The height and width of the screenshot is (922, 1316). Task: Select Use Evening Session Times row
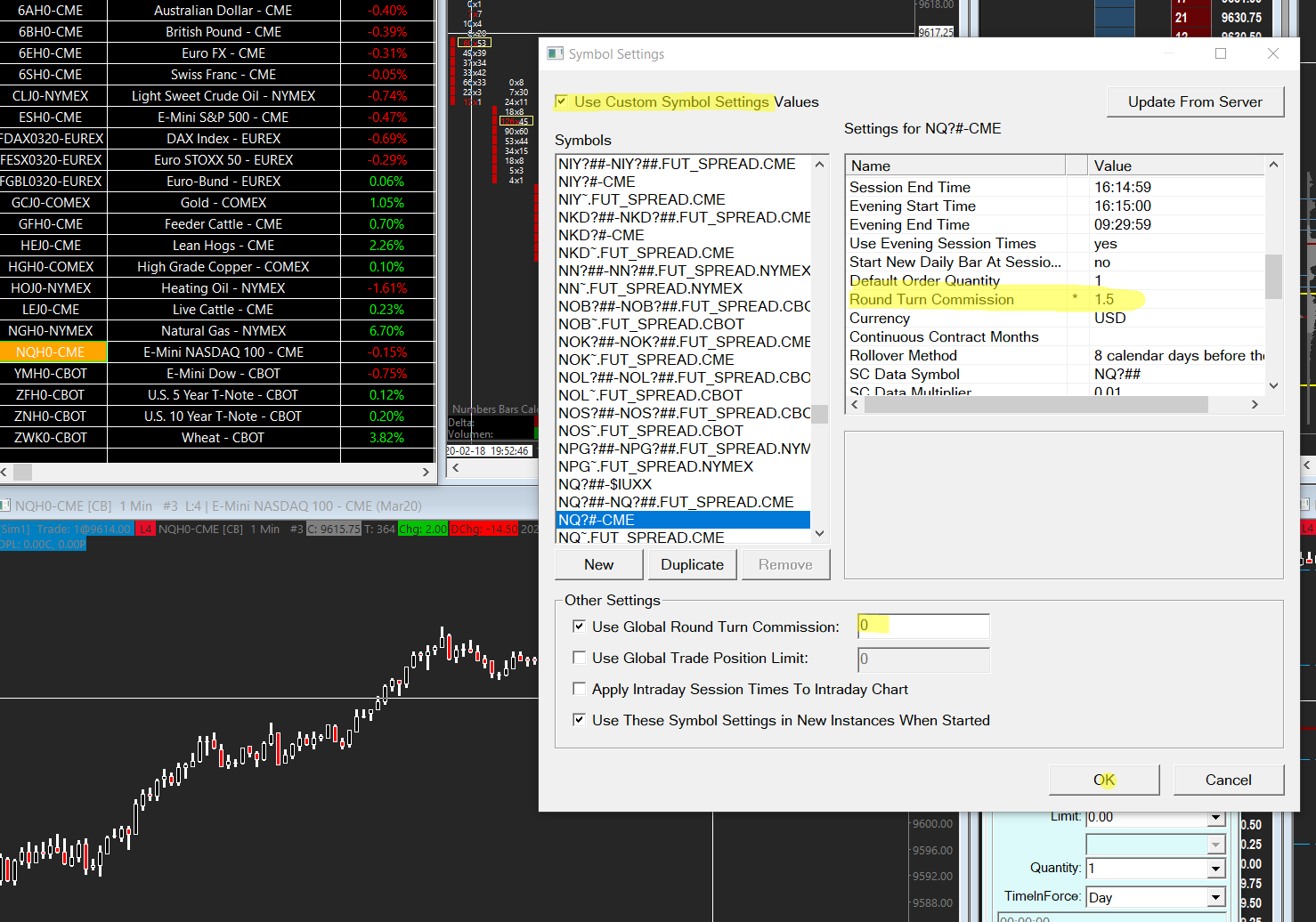[1055, 243]
